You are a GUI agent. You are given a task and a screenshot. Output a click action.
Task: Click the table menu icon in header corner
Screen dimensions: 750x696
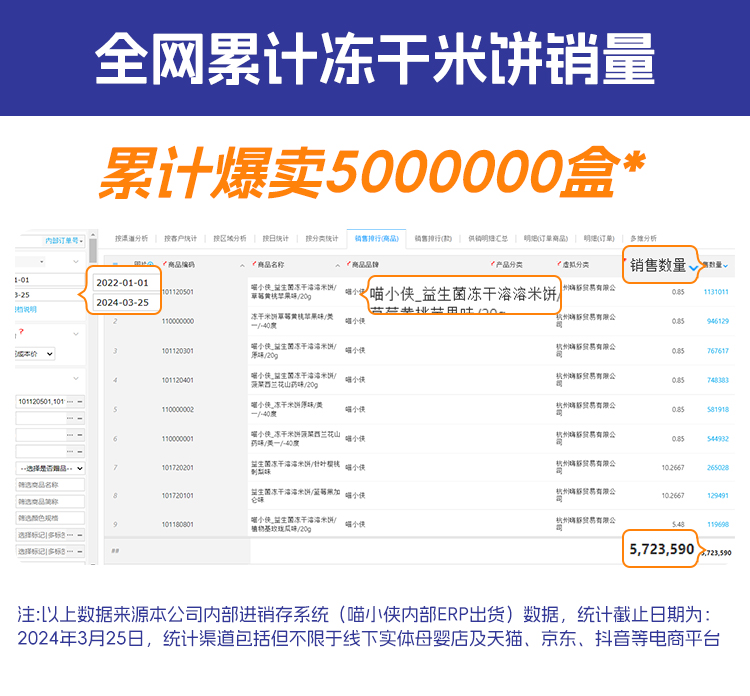click(115, 264)
